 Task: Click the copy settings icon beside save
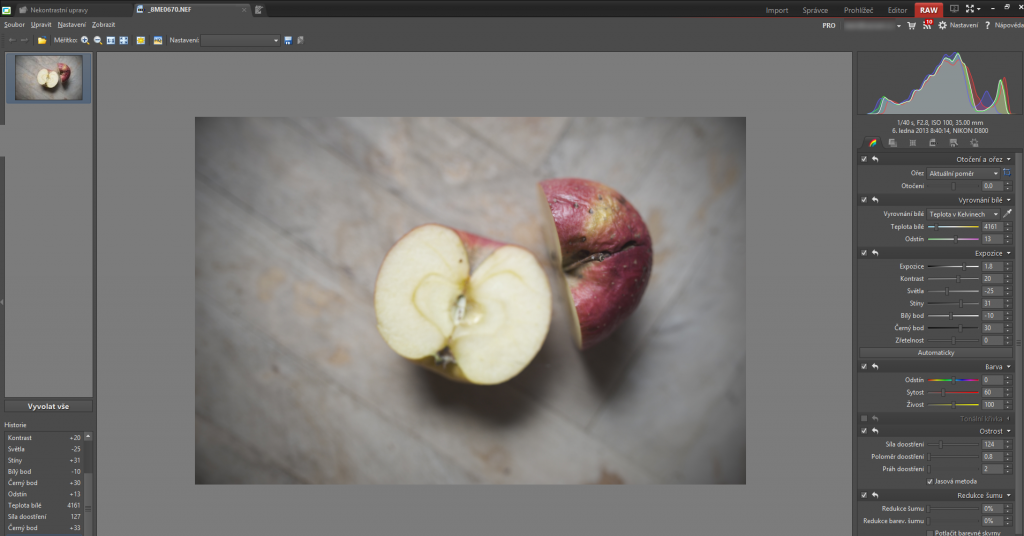click(x=300, y=40)
